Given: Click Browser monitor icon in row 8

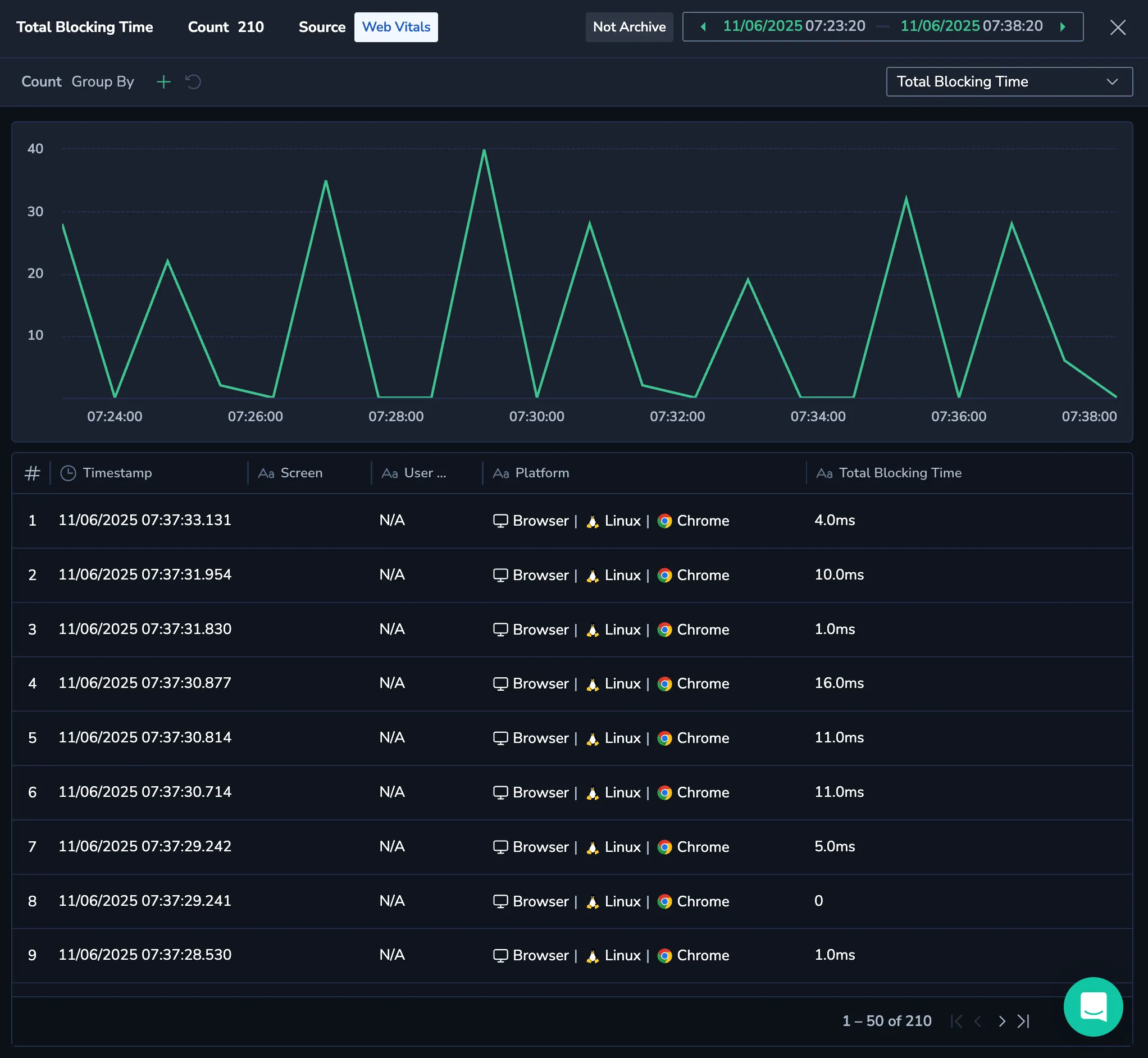Looking at the screenshot, I should (x=500, y=901).
